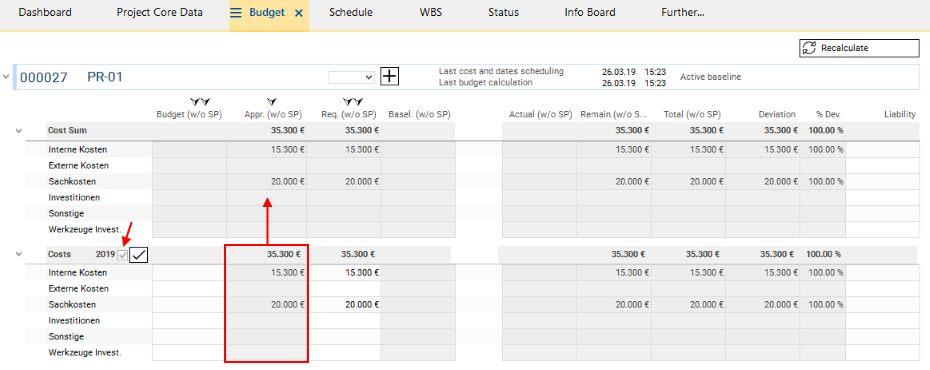Click the plus icon beside the dropdown

tap(390, 76)
